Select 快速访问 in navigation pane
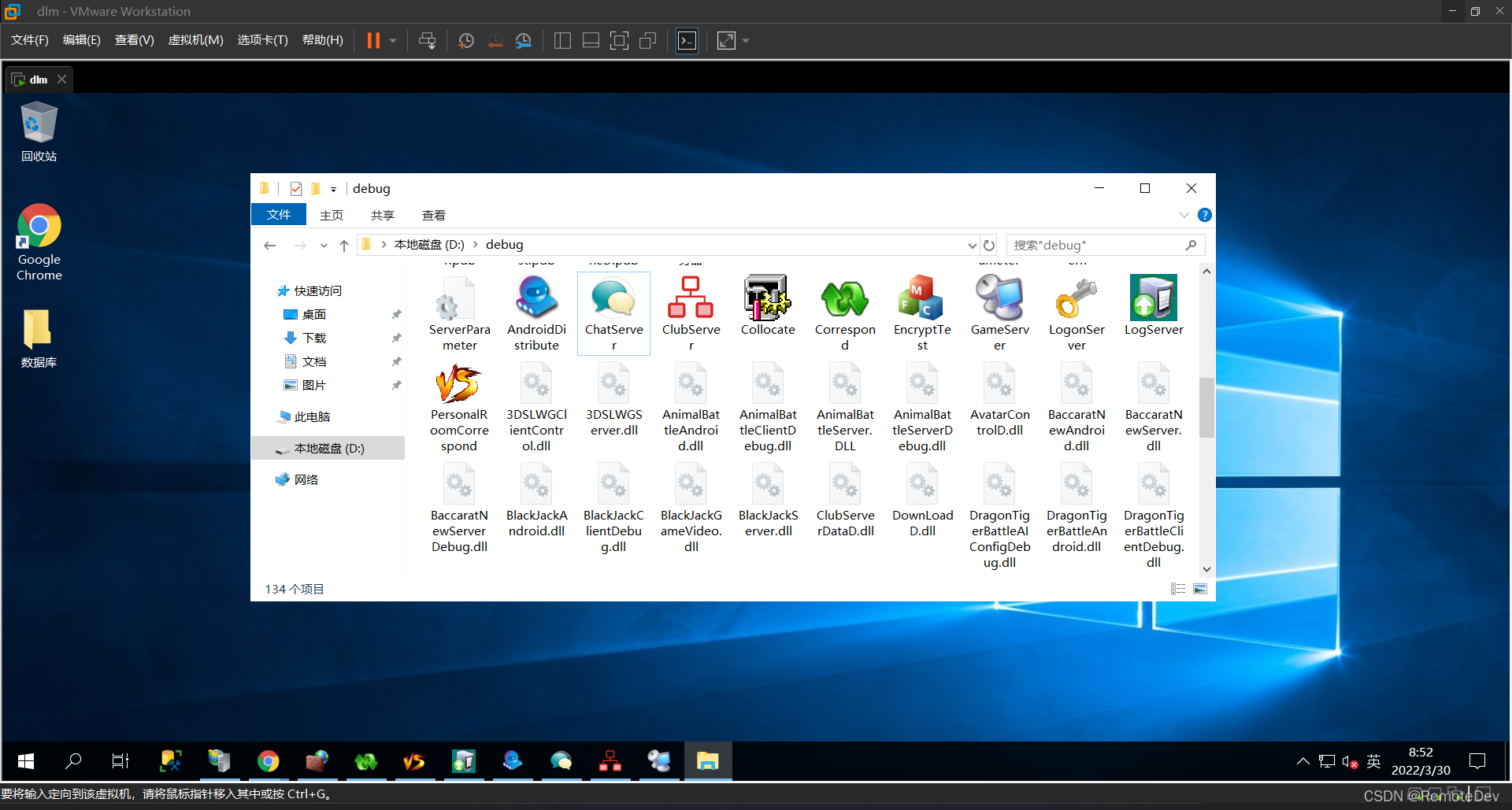This screenshot has height=810, width=1512. [318, 291]
